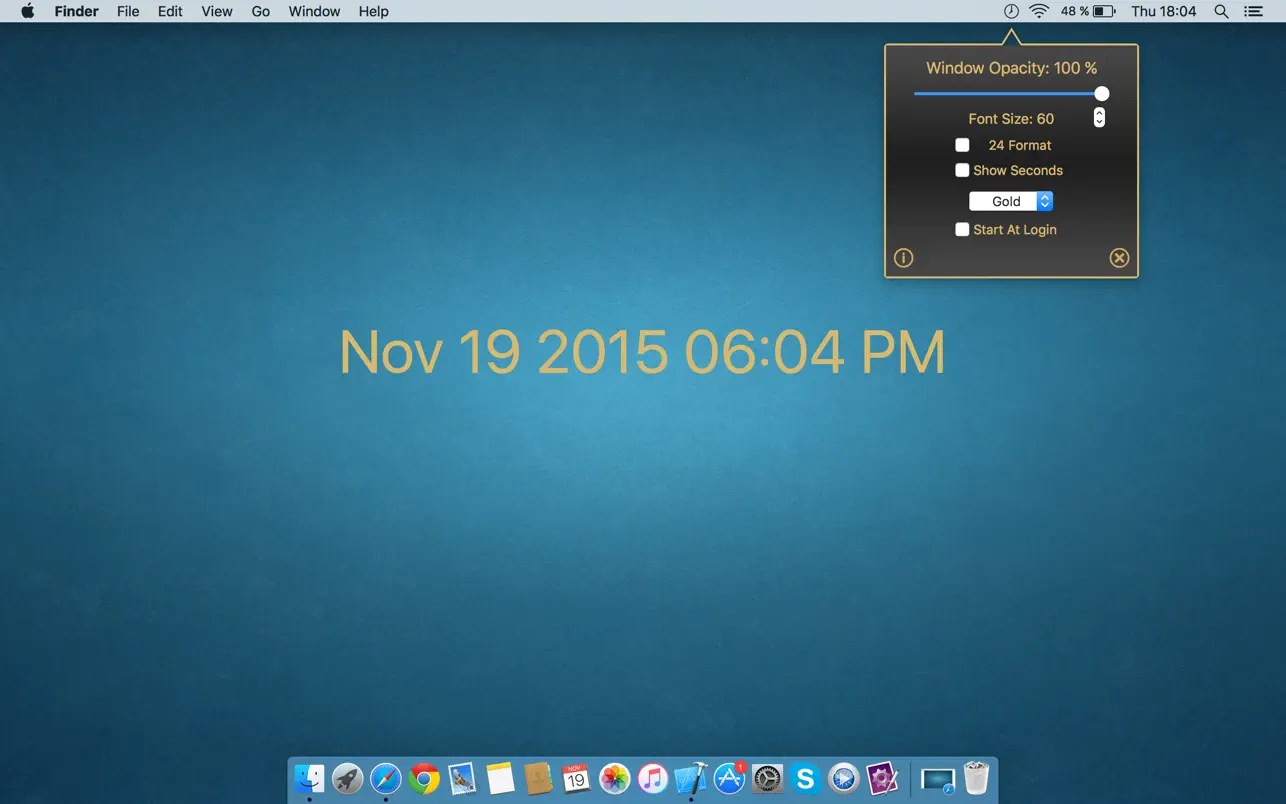This screenshot has width=1286, height=804.
Task: Click the close button in the settings popover
Action: coord(1119,258)
